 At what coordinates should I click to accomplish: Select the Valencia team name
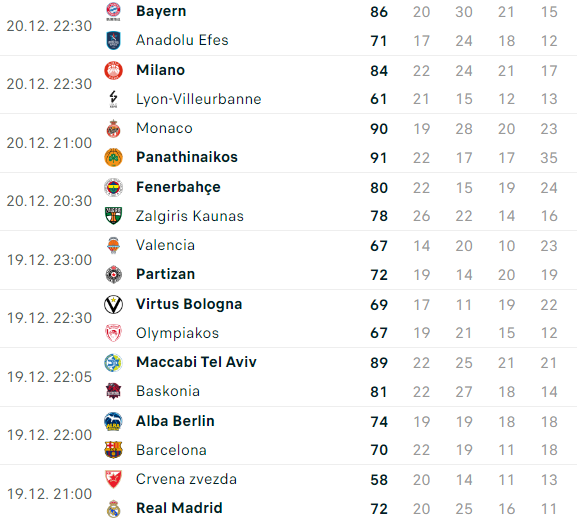165,245
